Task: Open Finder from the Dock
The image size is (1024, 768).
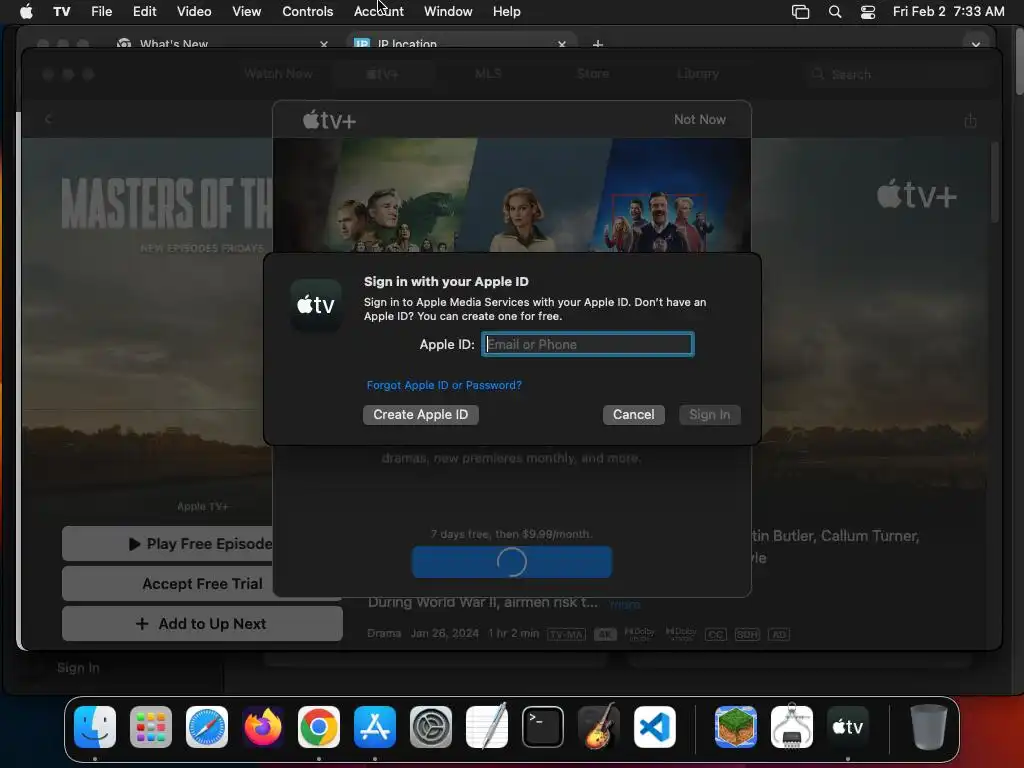Action: coord(95,727)
